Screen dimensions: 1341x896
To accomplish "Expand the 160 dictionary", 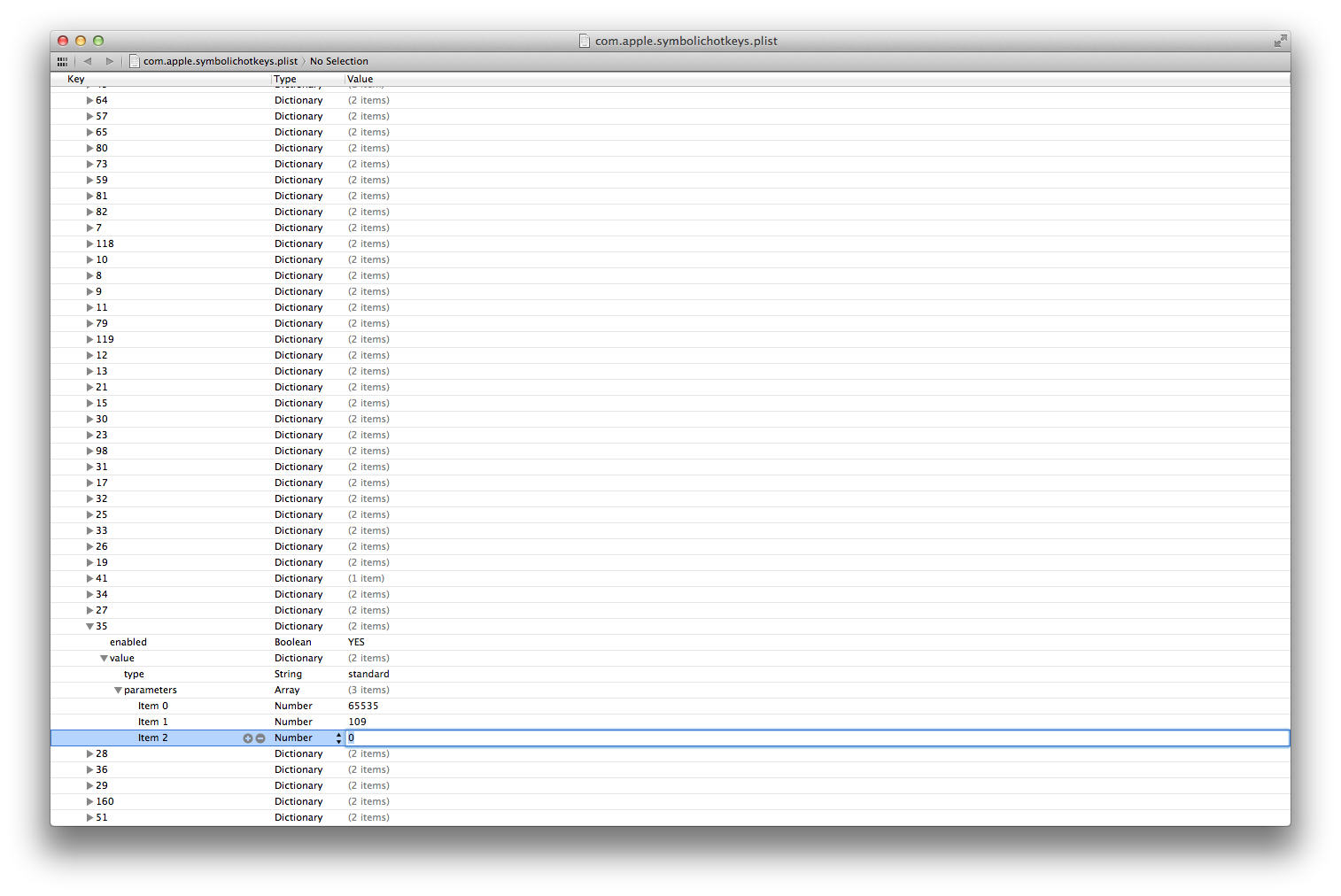I will (89, 802).
